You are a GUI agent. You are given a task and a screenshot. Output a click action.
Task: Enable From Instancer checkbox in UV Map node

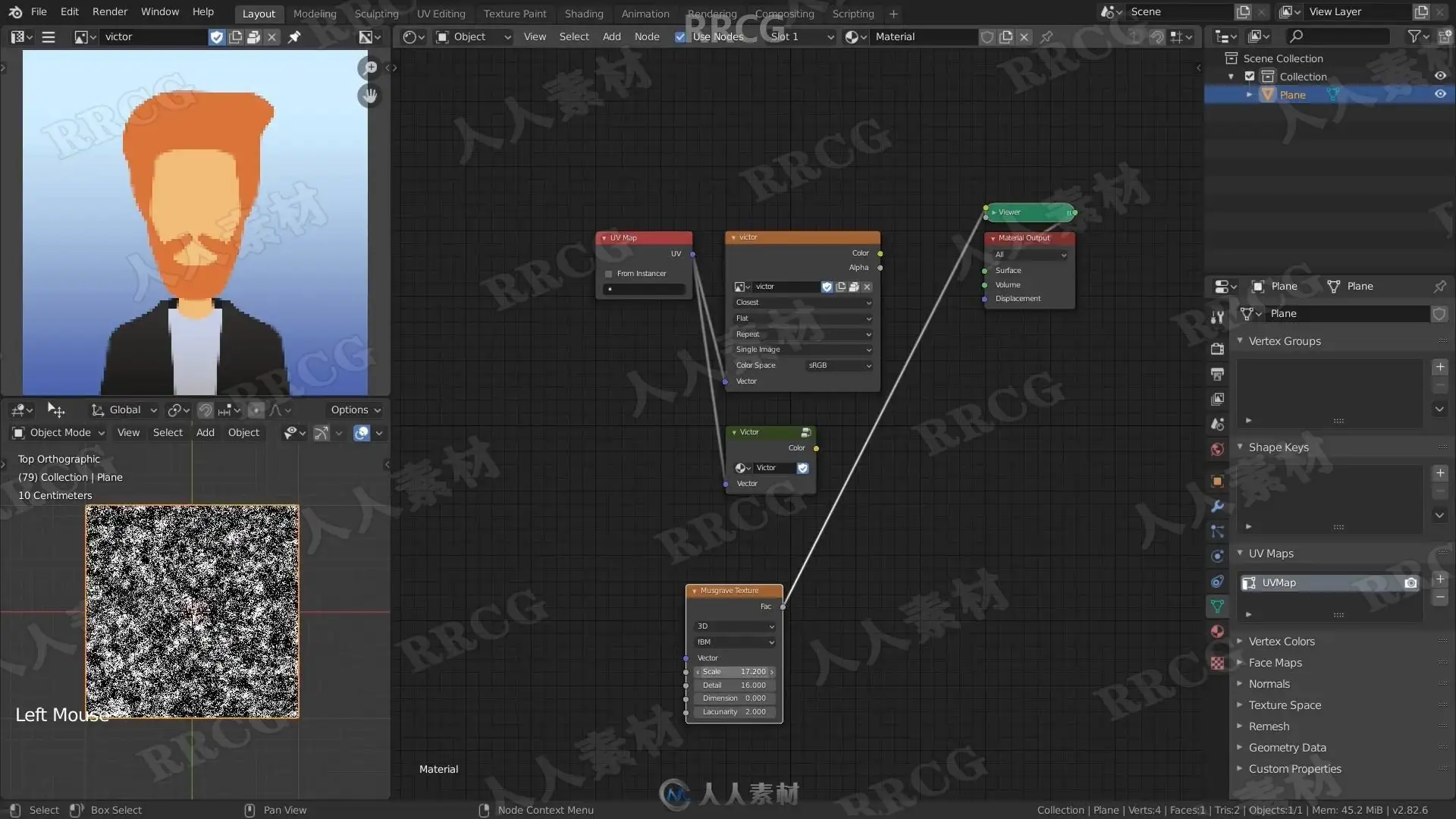(609, 274)
